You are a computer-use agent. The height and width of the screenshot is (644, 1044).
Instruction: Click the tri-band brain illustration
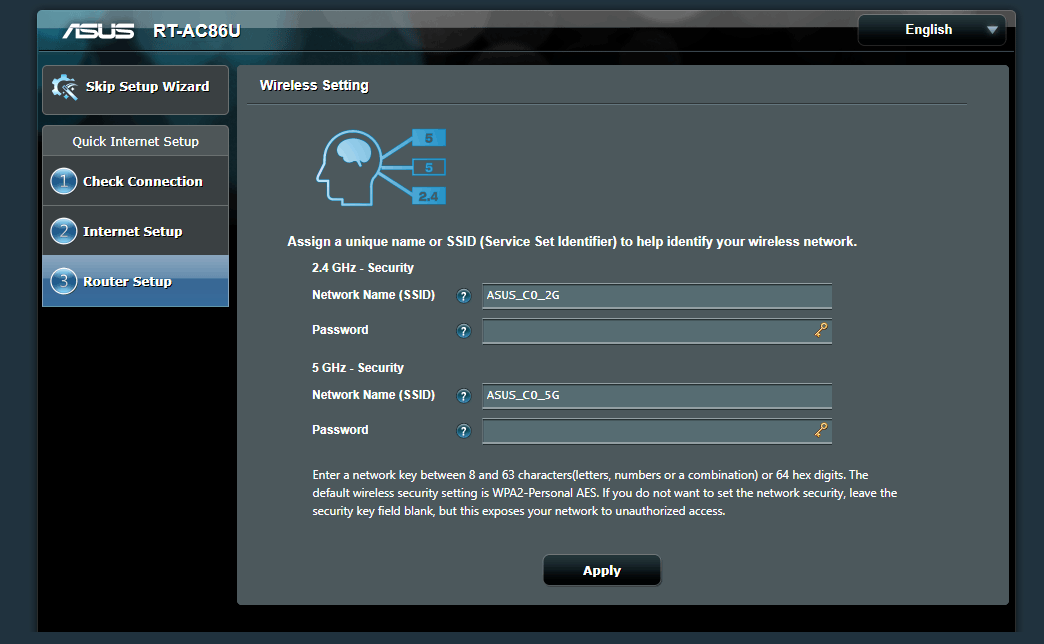(381, 167)
